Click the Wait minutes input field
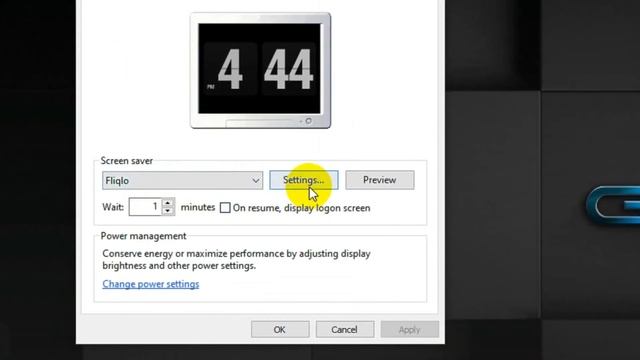This screenshot has height=360, width=640. click(145, 207)
